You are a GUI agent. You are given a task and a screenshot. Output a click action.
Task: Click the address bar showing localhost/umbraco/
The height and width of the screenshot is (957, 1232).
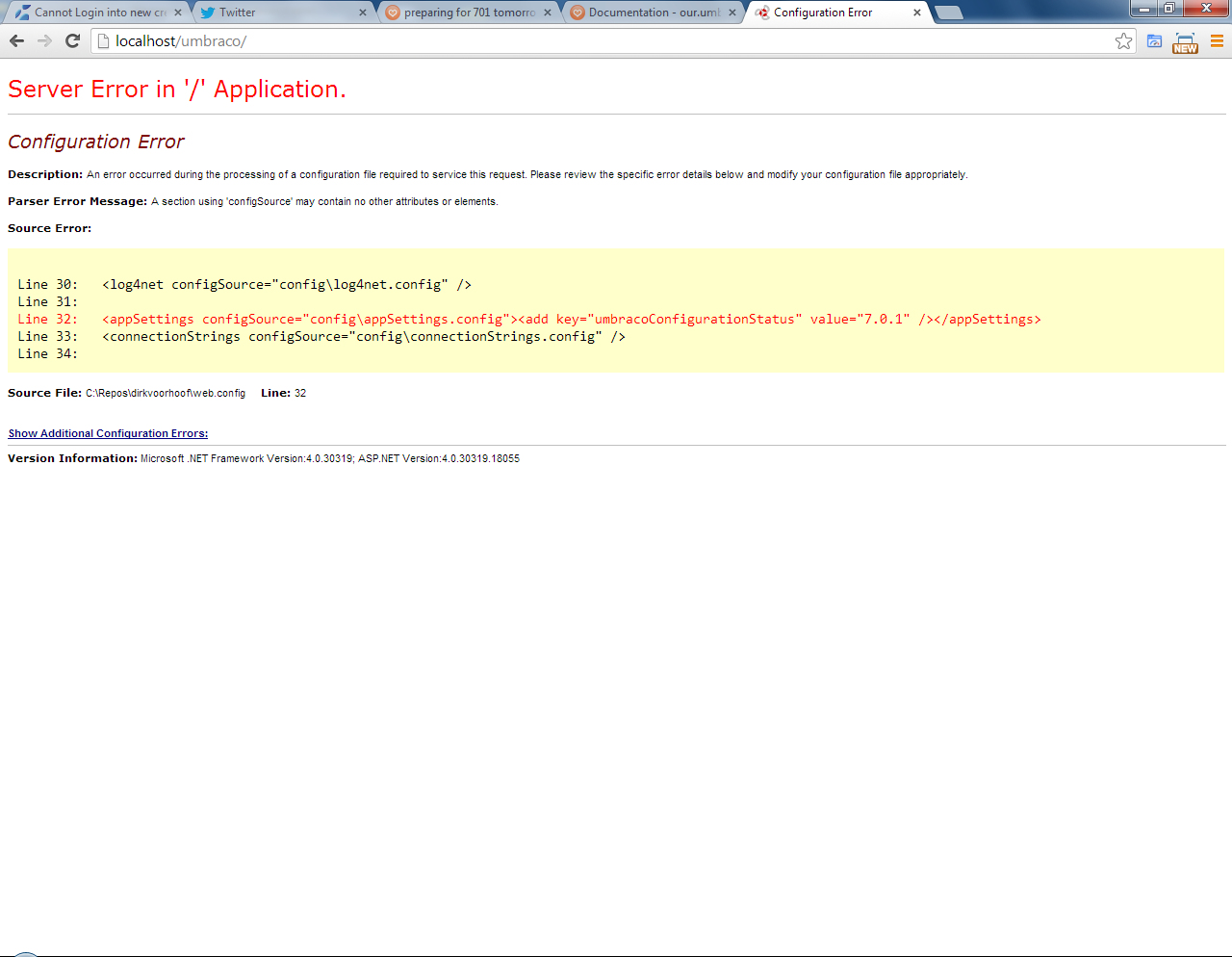[x=606, y=41]
